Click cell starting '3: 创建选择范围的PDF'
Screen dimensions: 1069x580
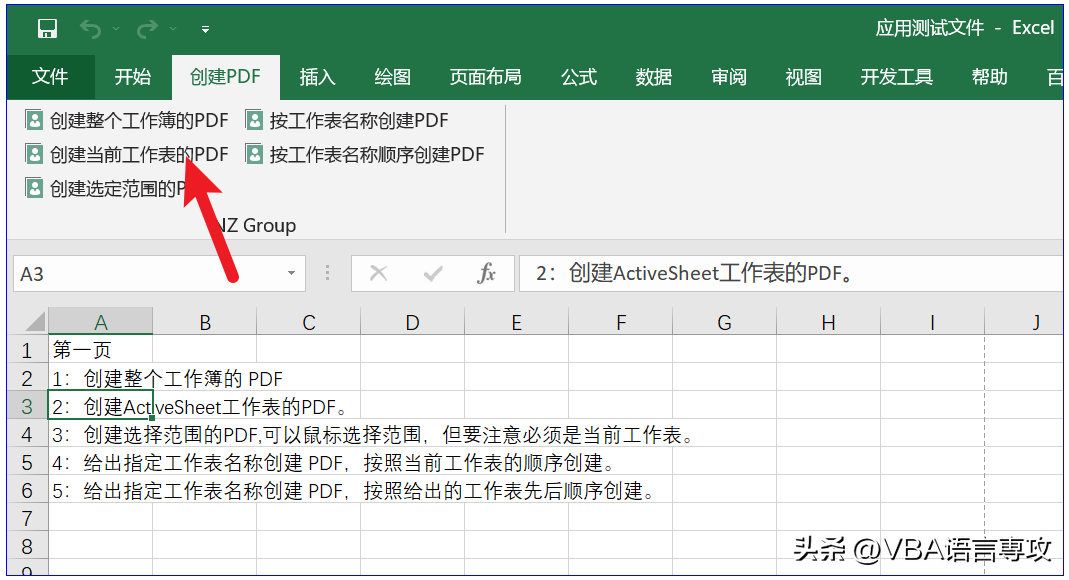pos(101,434)
